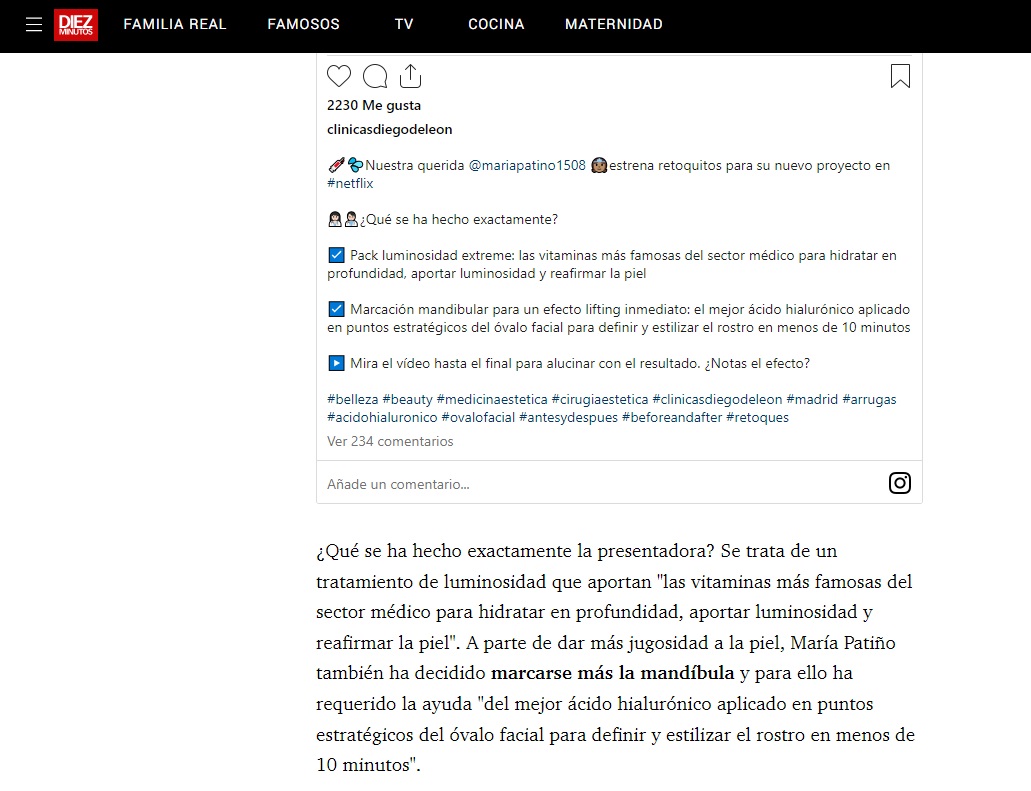1031x791 pixels.
Task: Open Instagram via the logo icon
Action: point(899,483)
